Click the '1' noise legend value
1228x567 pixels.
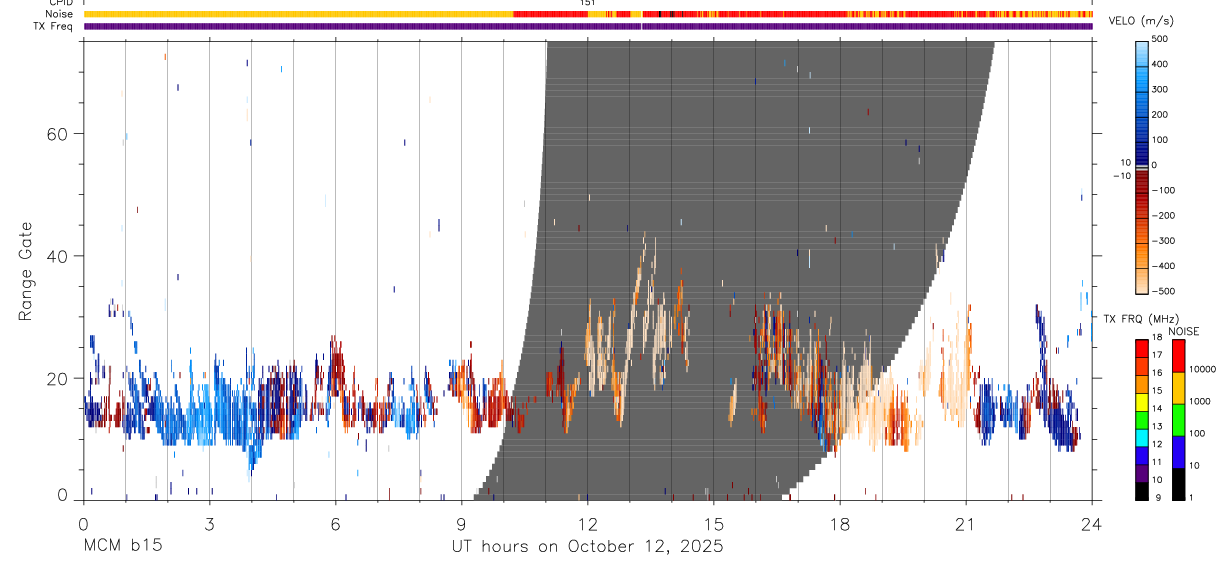coord(1193,497)
